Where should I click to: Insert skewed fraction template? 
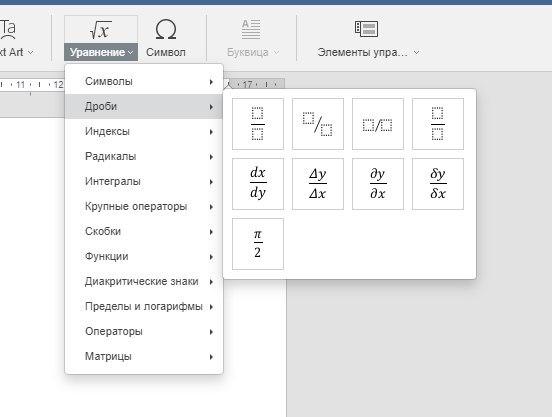tap(318, 124)
